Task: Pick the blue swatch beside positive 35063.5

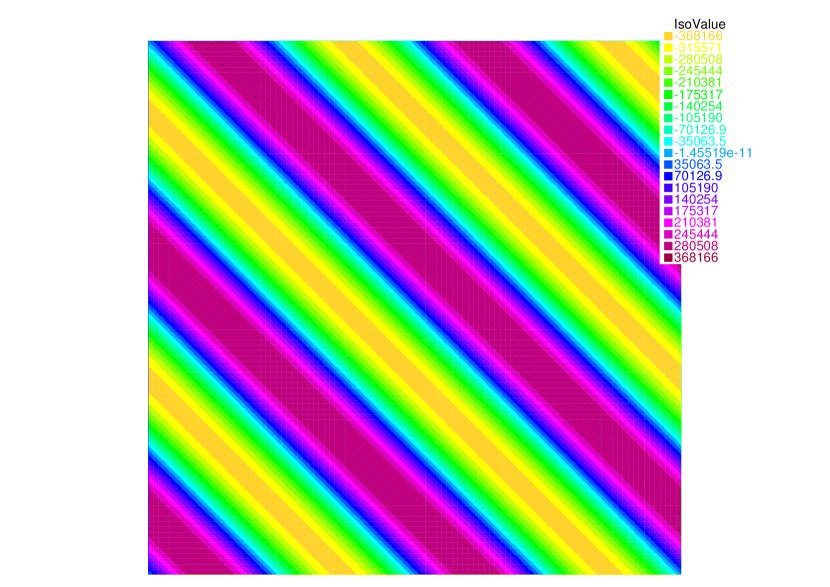Action: tap(668, 165)
